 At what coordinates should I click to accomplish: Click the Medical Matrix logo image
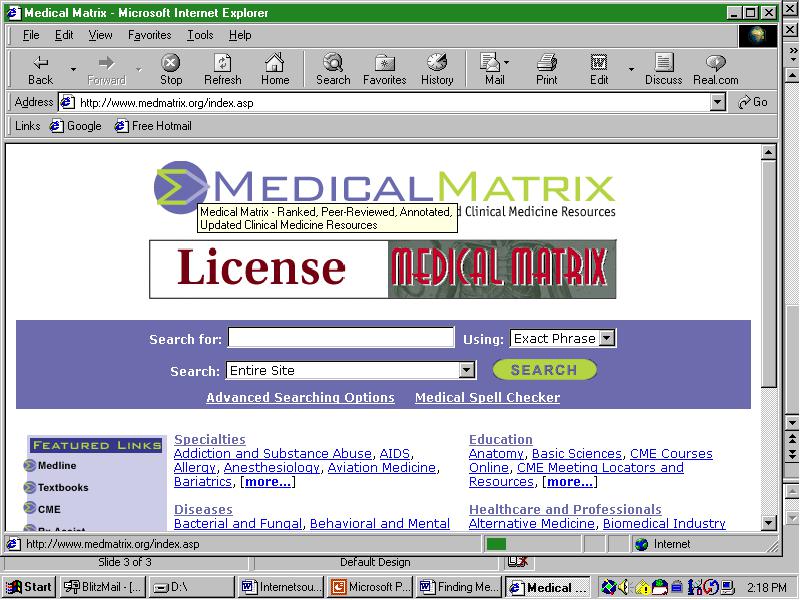[x=385, y=189]
